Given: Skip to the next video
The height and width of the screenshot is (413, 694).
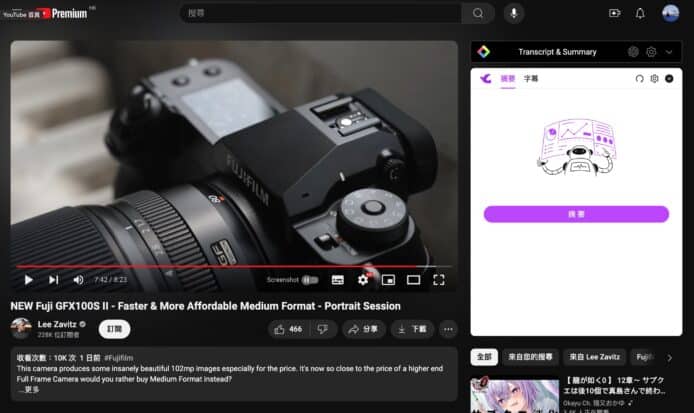Looking at the screenshot, I should (x=53, y=280).
